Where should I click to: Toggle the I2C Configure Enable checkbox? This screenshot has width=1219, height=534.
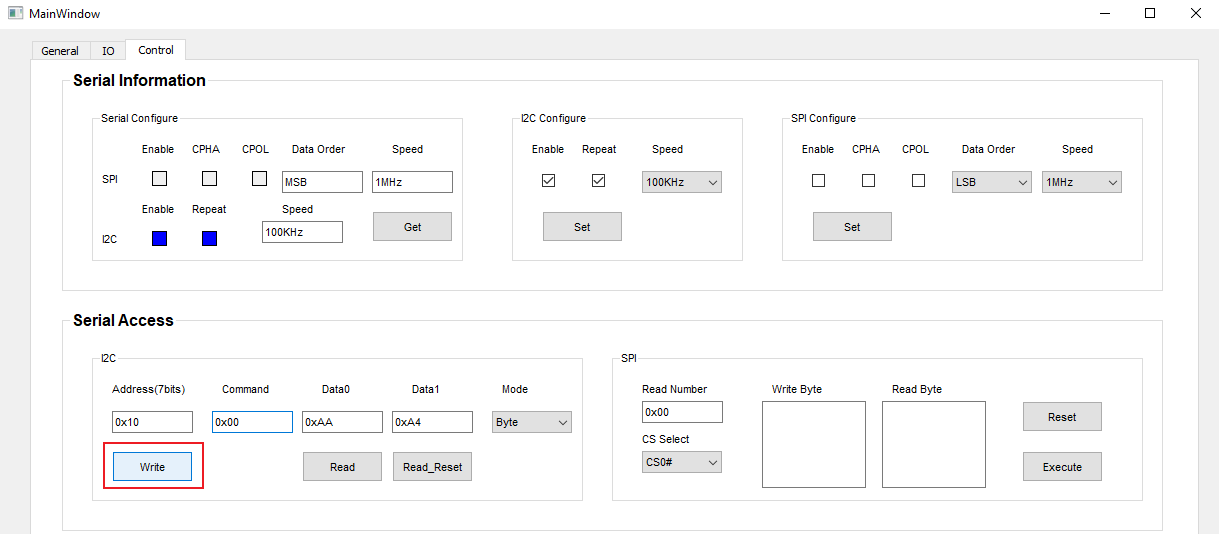[548, 181]
